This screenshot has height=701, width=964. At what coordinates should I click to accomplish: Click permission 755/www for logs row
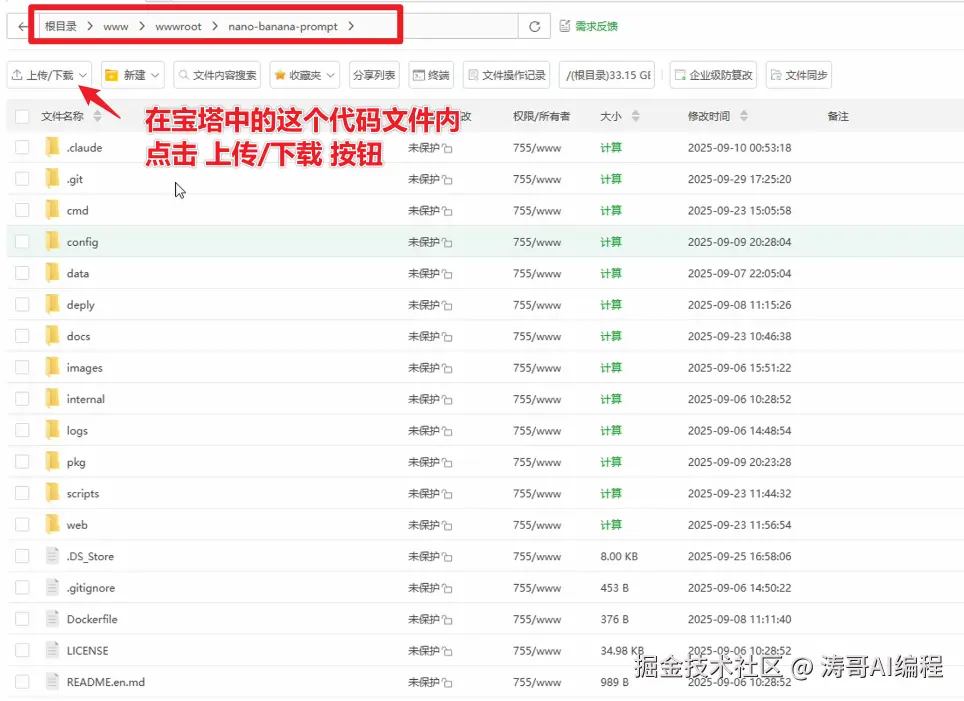pos(537,430)
